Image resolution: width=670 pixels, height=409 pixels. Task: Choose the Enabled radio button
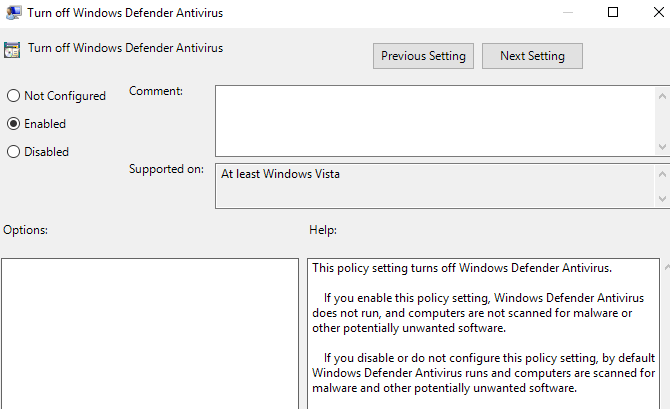coord(13,124)
